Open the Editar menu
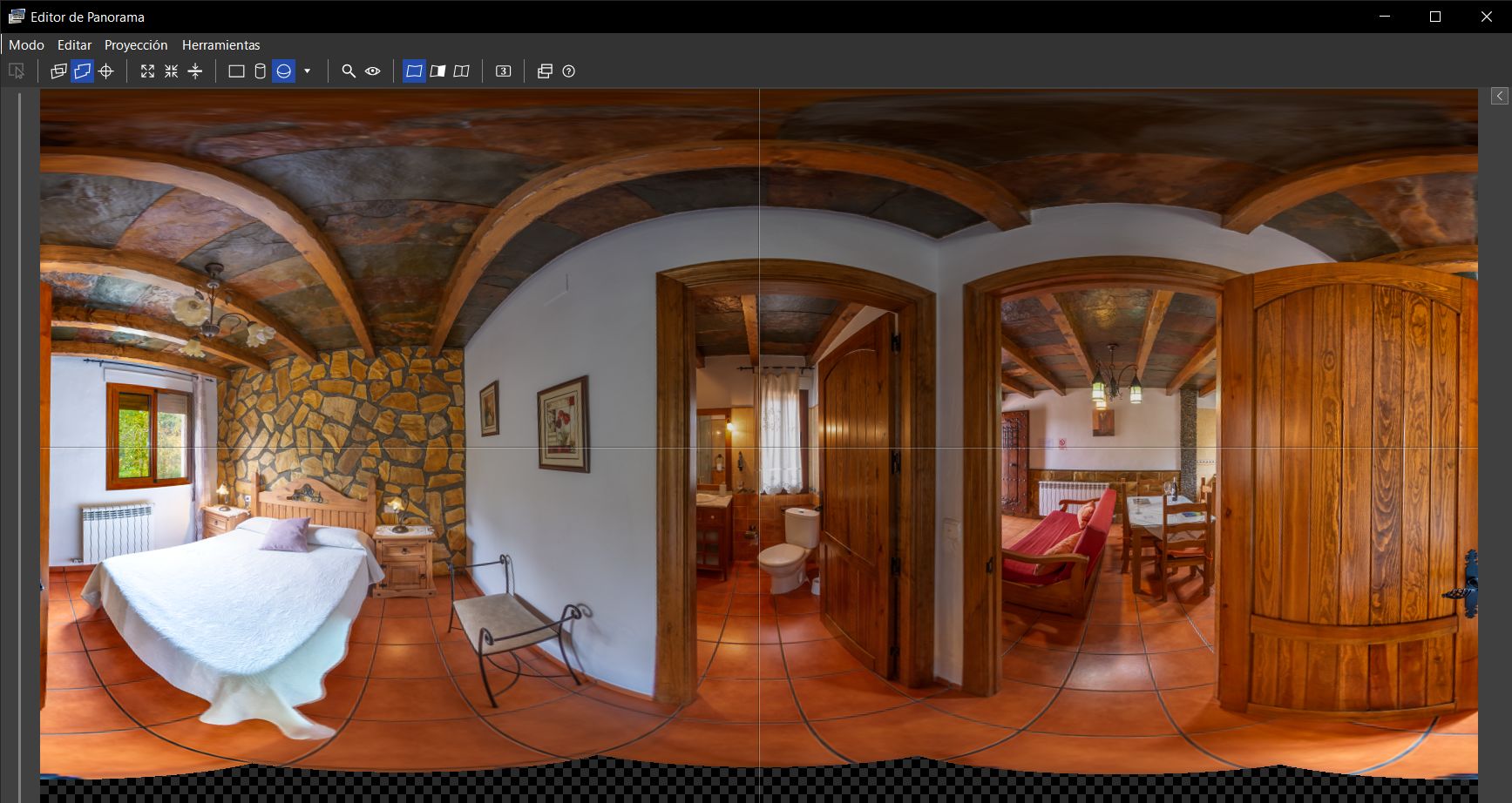 [x=74, y=45]
